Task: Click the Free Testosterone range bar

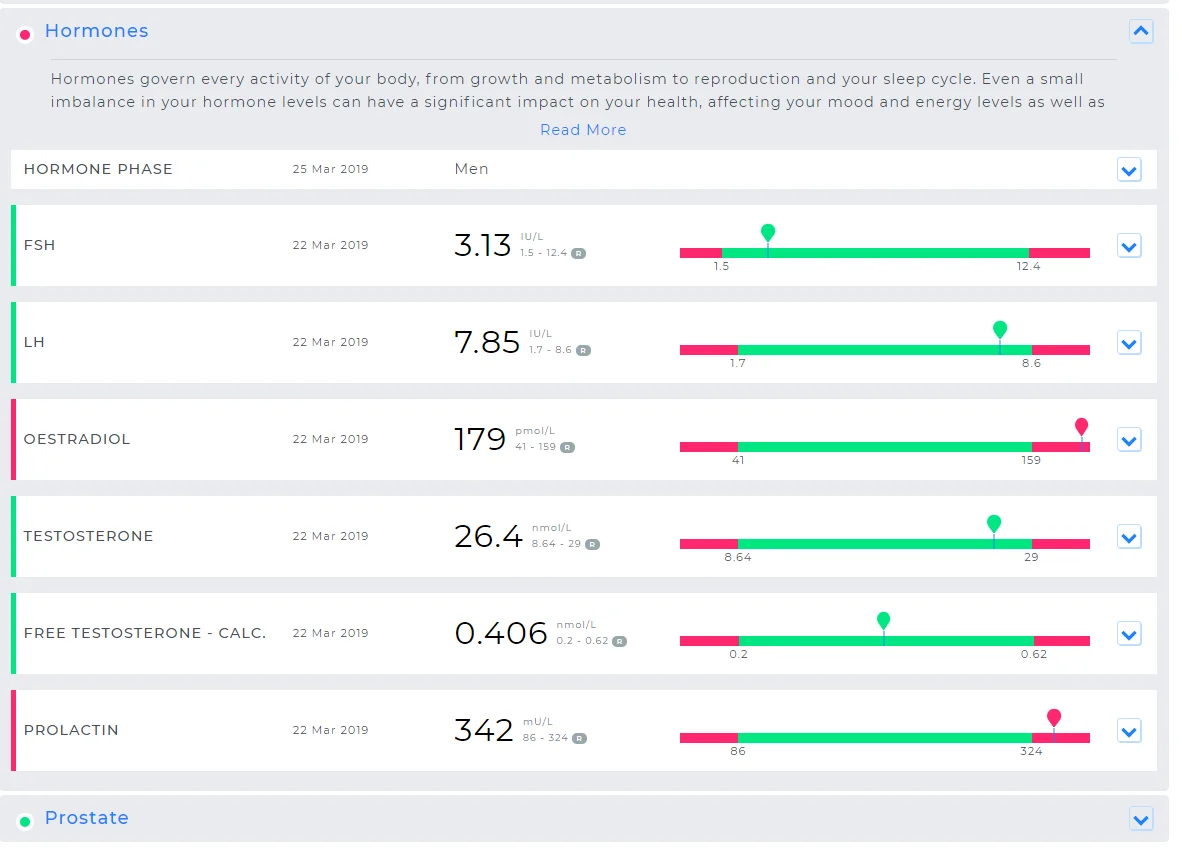Action: (x=884, y=640)
